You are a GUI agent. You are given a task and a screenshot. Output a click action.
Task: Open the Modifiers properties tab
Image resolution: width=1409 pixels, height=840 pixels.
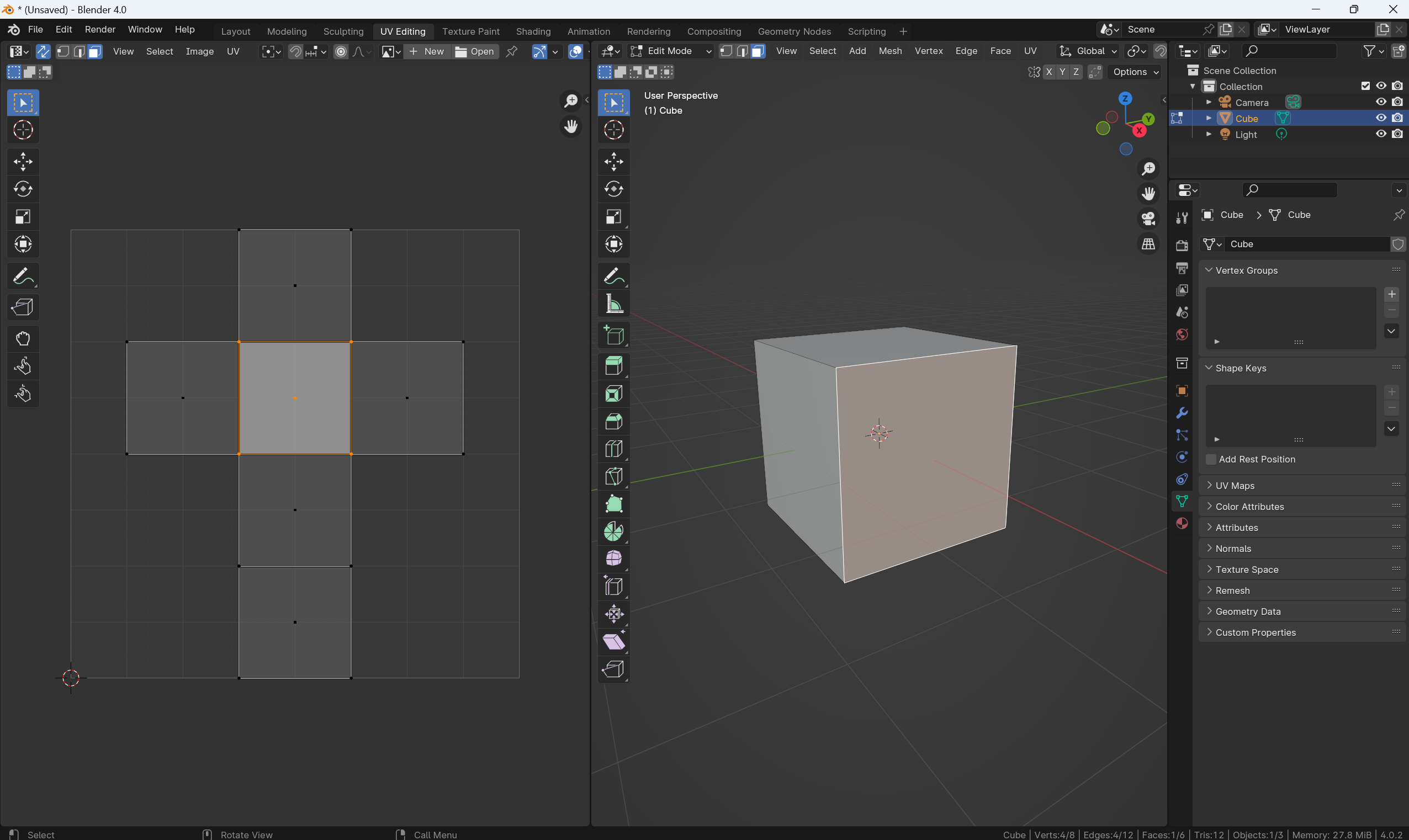point(1182,413)
